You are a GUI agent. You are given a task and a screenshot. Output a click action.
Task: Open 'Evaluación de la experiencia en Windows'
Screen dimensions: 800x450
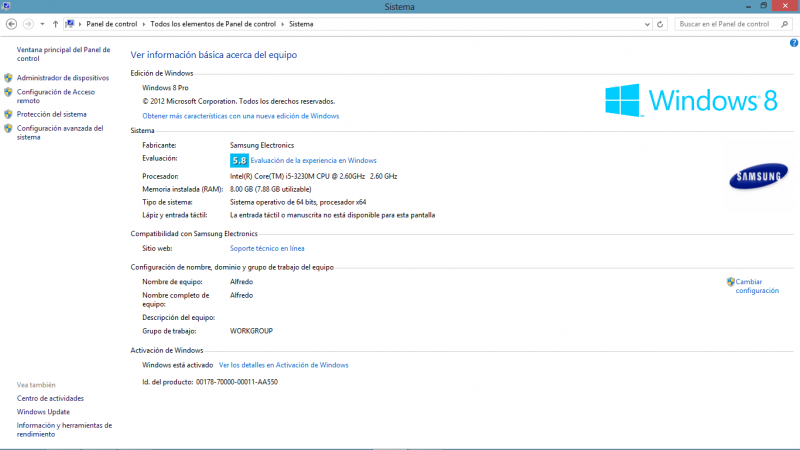point(313,160)
